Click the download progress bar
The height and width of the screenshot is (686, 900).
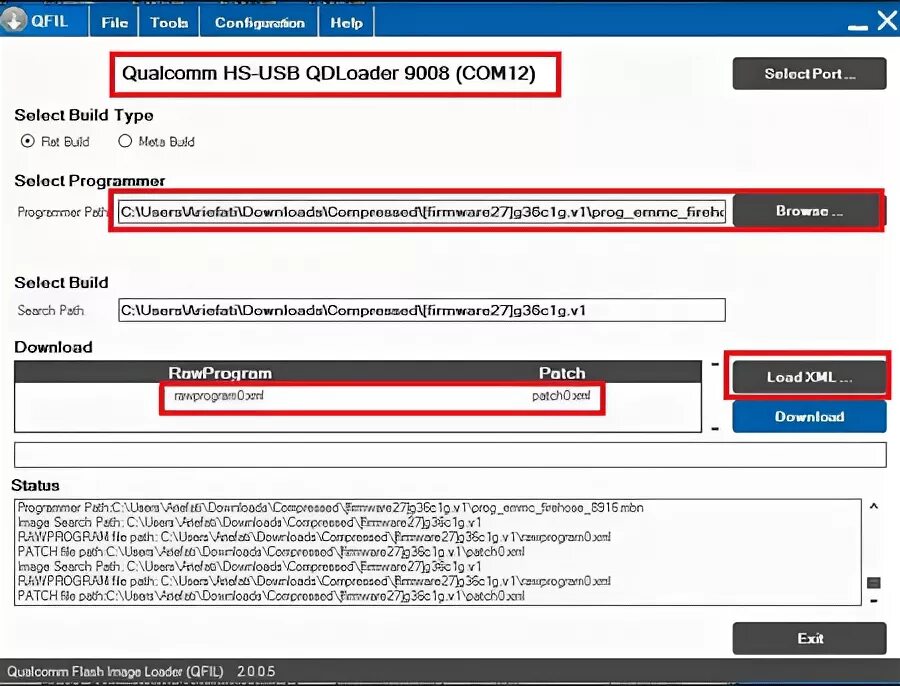(450, 455)
